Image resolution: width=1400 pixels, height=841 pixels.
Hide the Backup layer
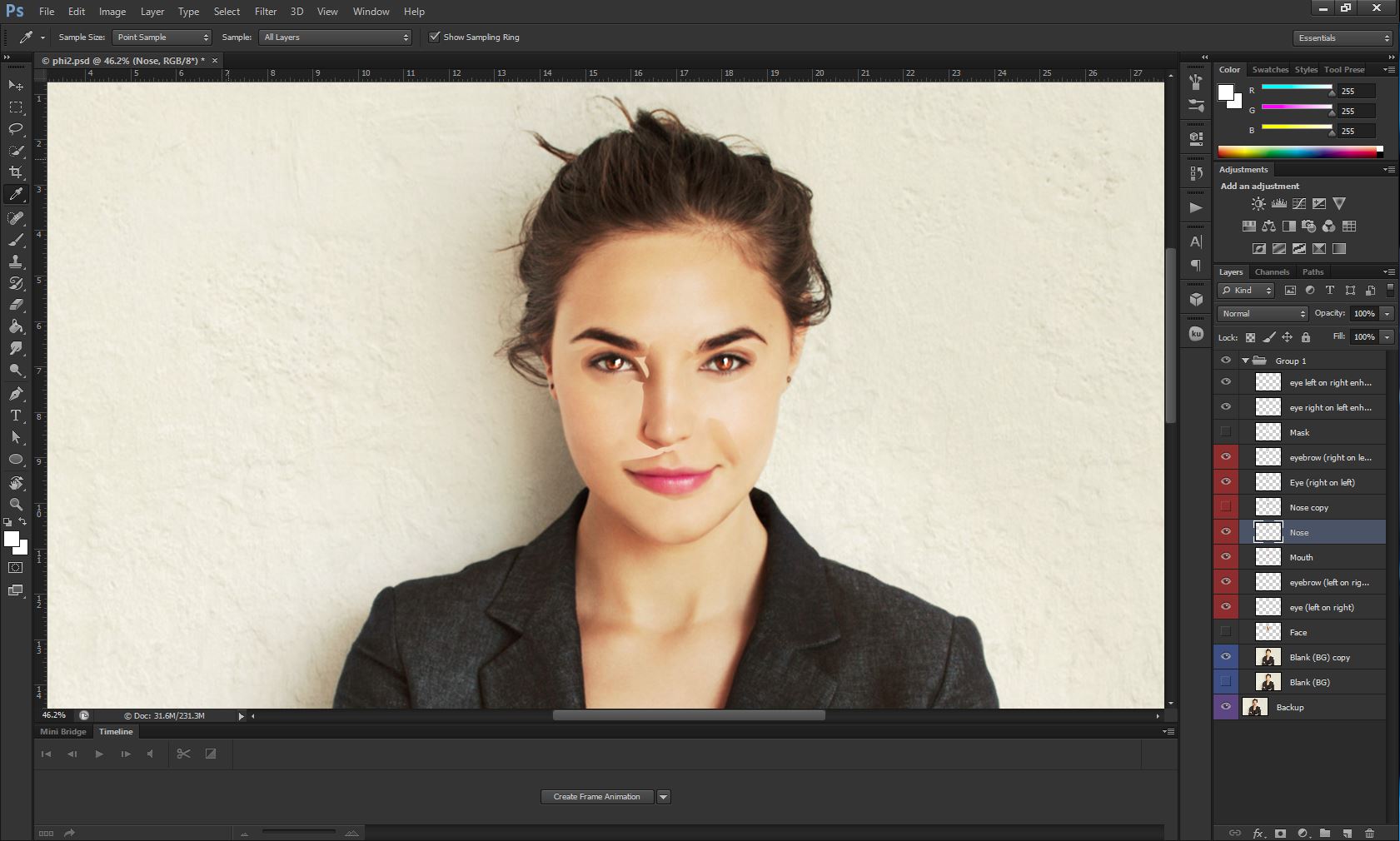[x=1225, y=706]
